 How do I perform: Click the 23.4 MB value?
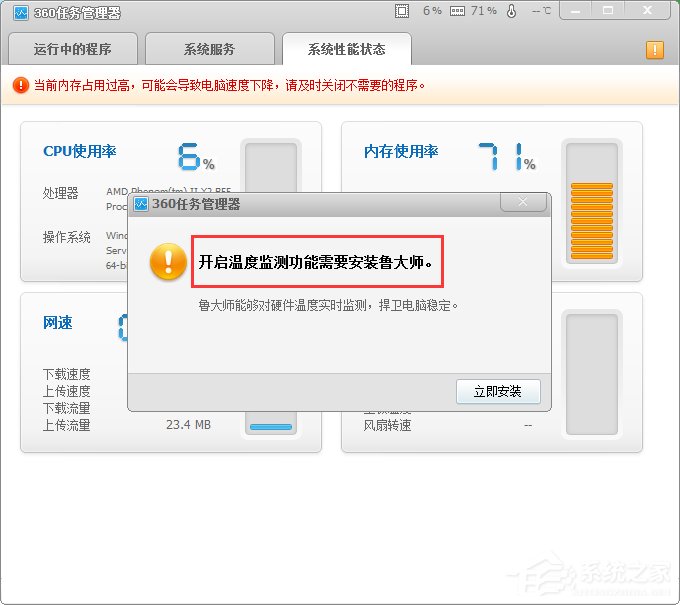(188, 425)
